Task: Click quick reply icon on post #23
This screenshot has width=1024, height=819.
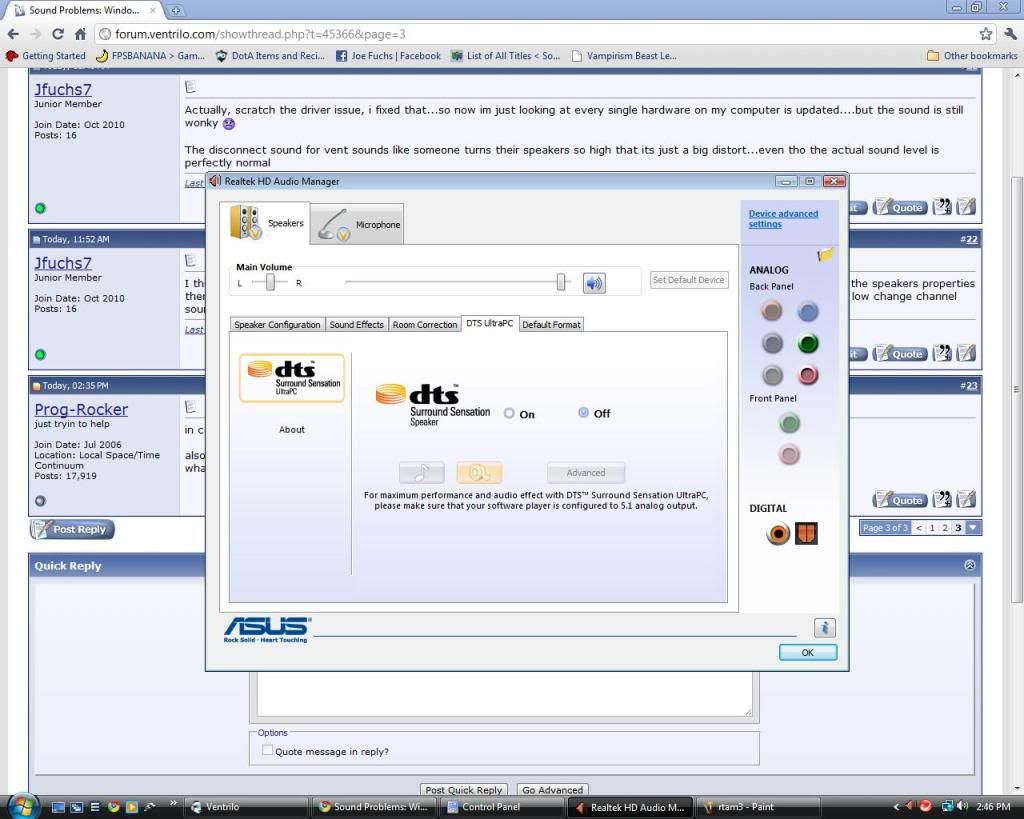Action: click(966, 500)
